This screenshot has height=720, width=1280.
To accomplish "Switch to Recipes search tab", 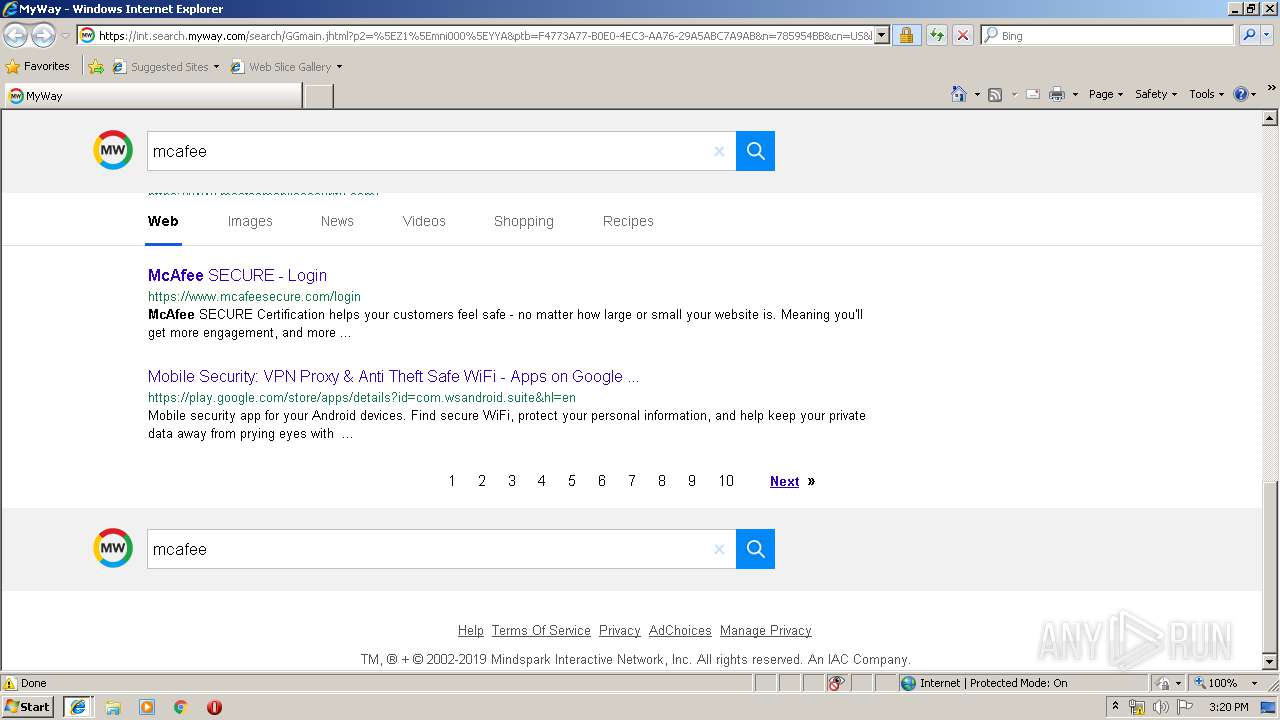I will (628, 221).
